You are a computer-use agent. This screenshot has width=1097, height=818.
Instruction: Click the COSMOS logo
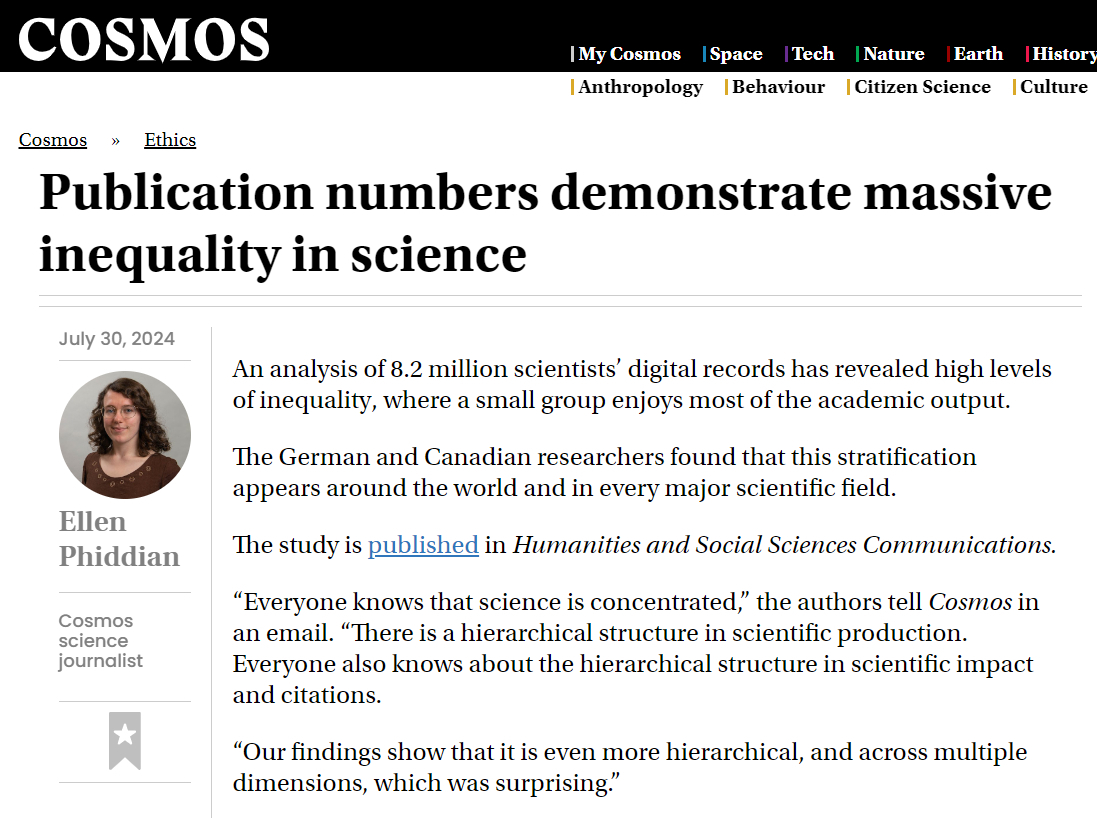pos(144,40)
